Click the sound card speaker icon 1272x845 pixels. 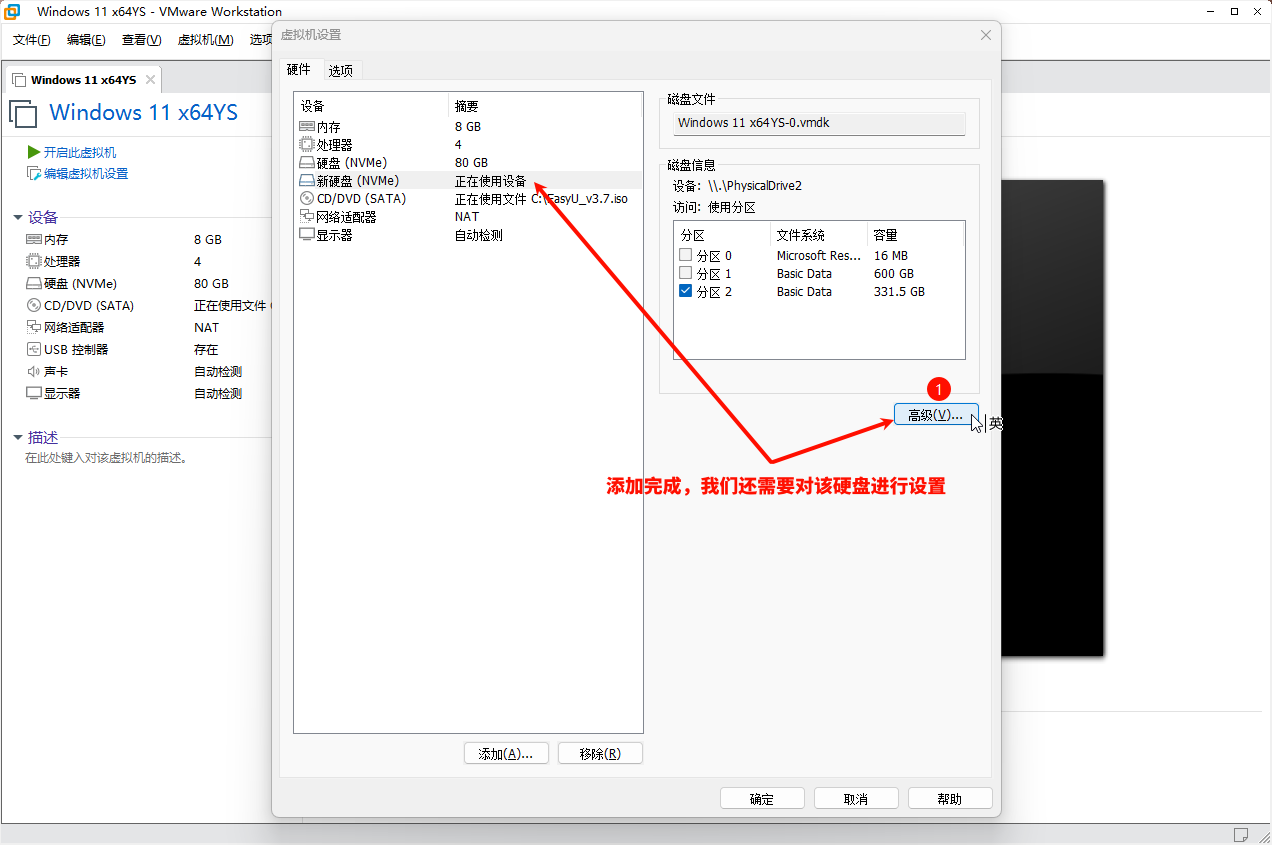(34, 372)
